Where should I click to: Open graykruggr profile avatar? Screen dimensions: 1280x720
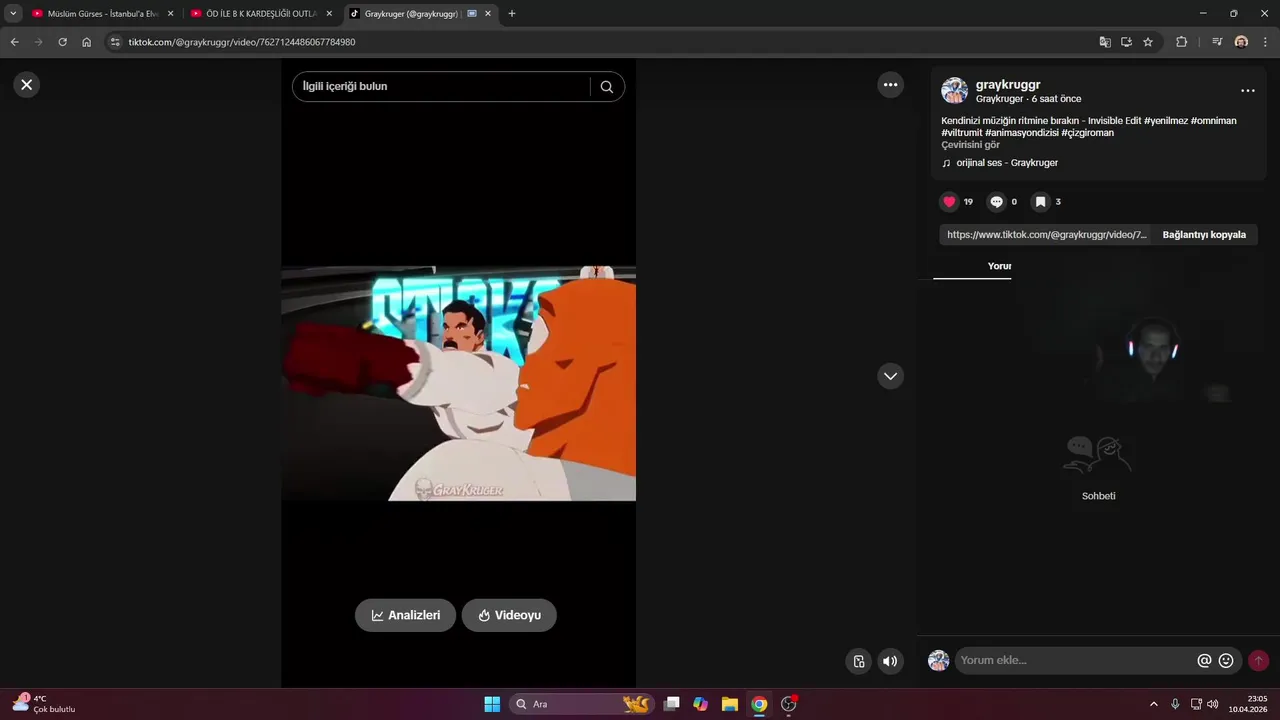tap(954, 91)
